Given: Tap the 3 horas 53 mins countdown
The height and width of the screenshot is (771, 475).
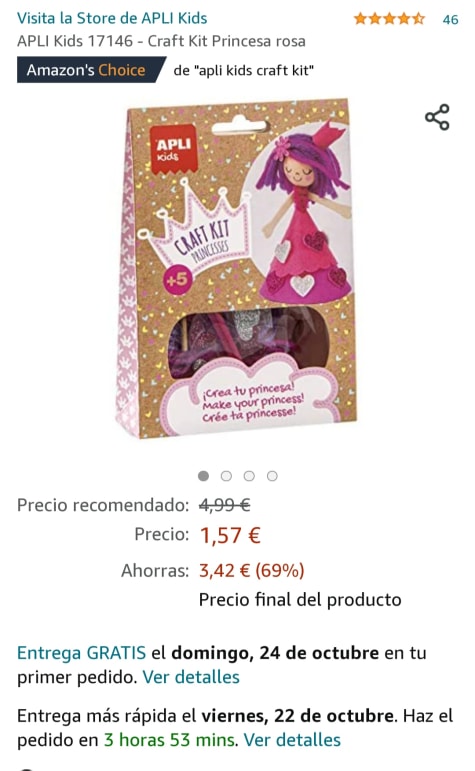Looking at the screenshot, I should pyautogui.click(x=169, y=740).
